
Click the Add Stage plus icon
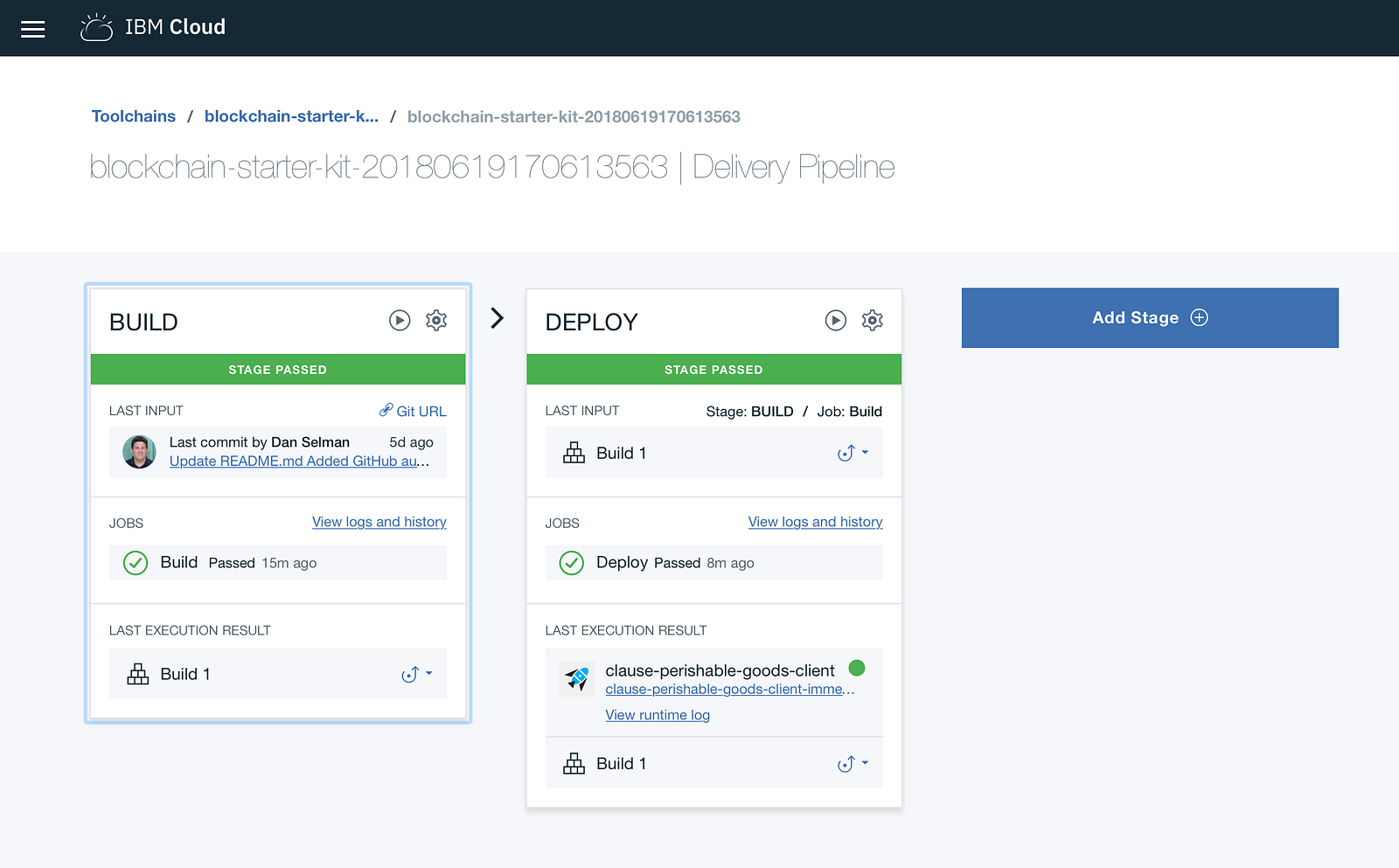[1200, 318]
